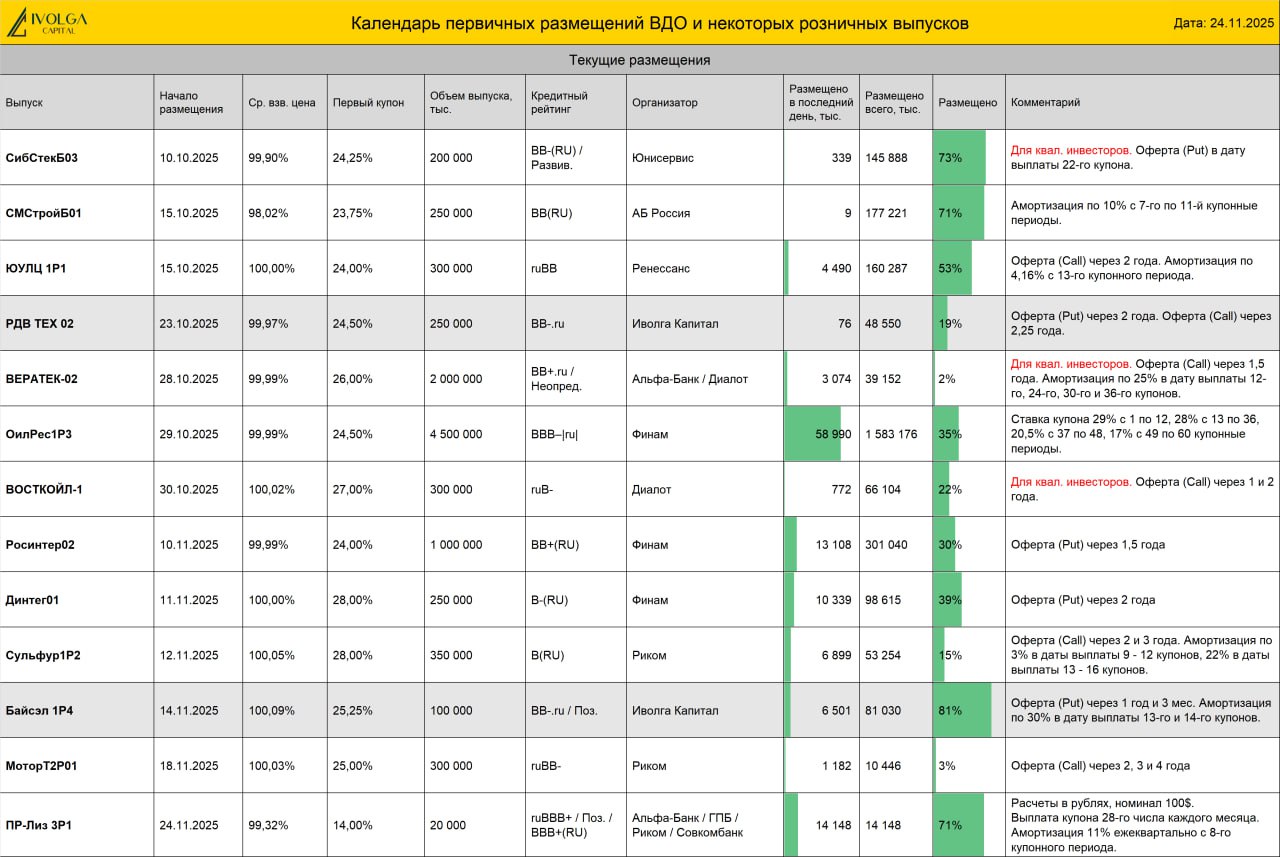Click the Выпуск column header
1280x857 pixels.
[x=77, y=102]
